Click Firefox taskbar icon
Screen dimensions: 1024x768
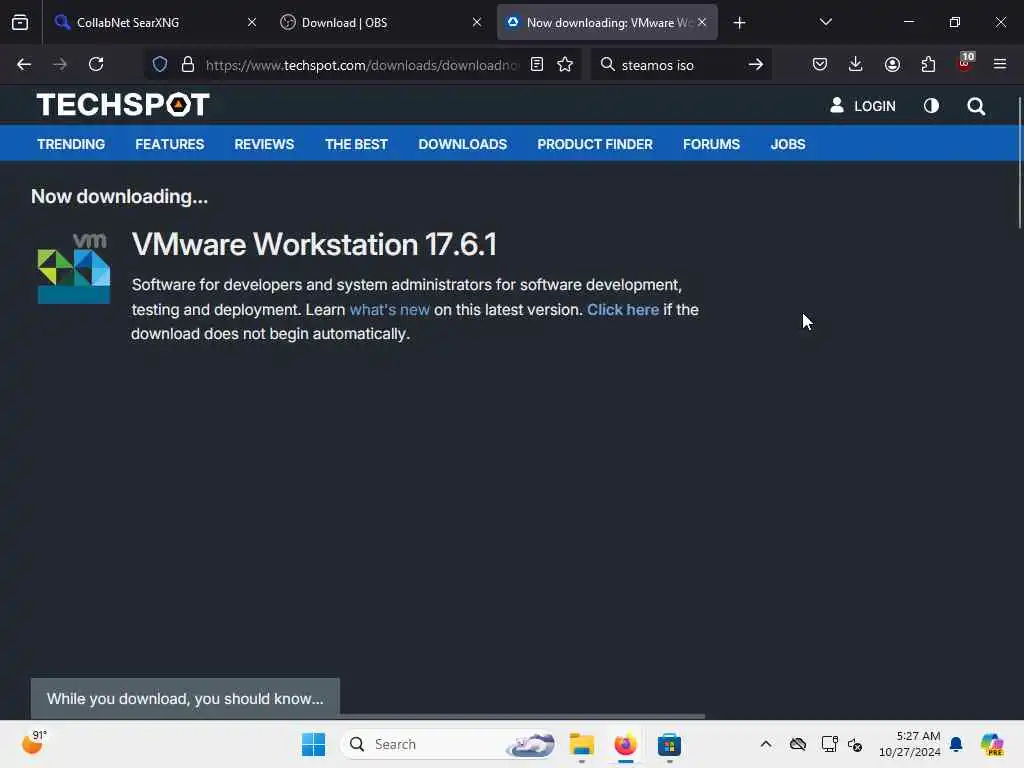[626, 744]
